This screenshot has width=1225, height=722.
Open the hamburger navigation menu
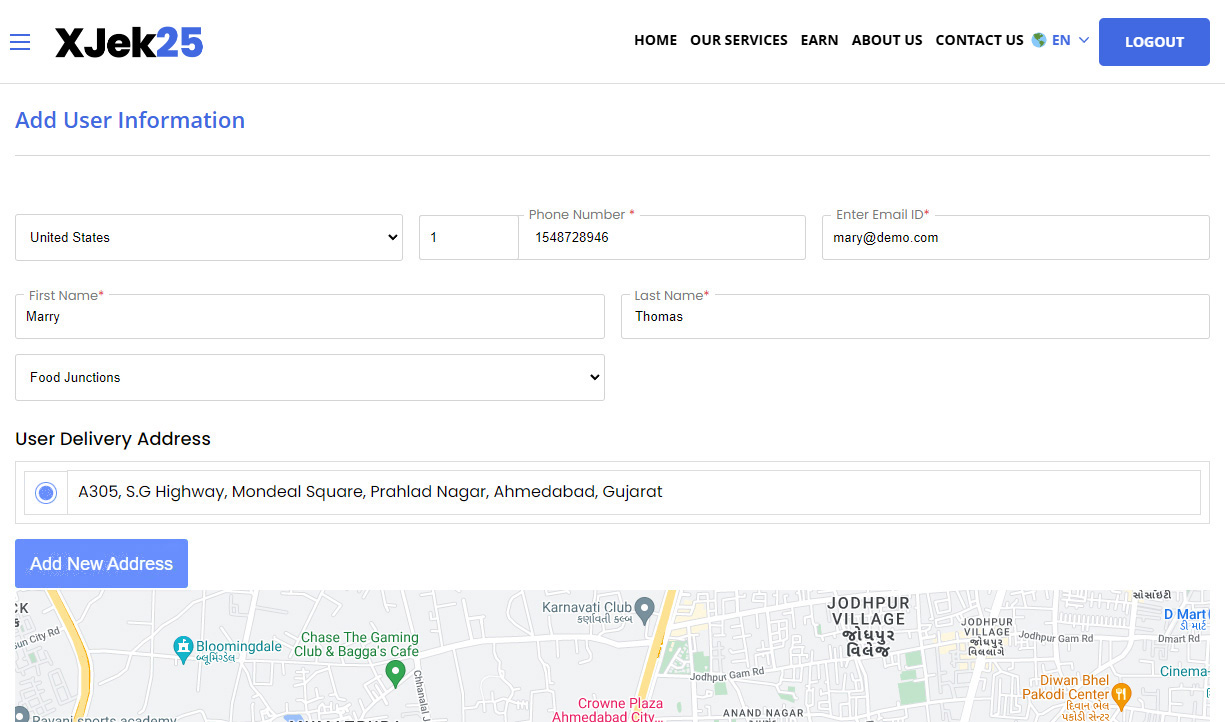19,42
